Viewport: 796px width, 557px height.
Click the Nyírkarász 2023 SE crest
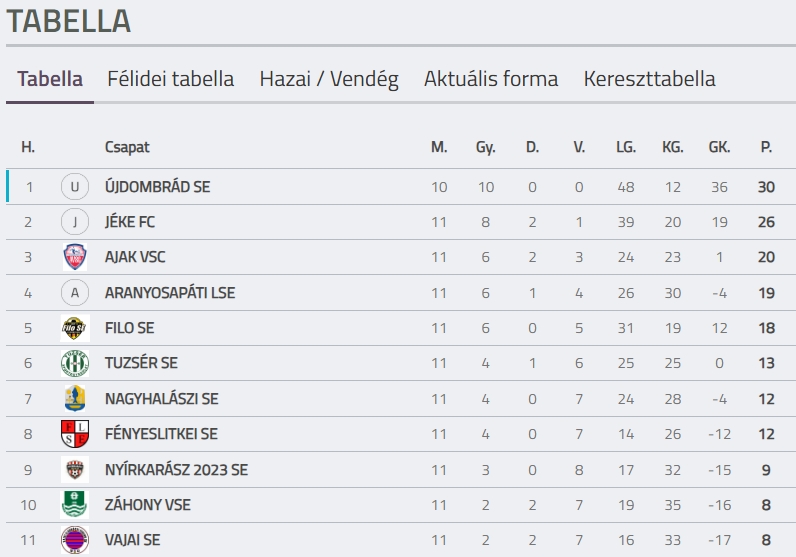75,469
